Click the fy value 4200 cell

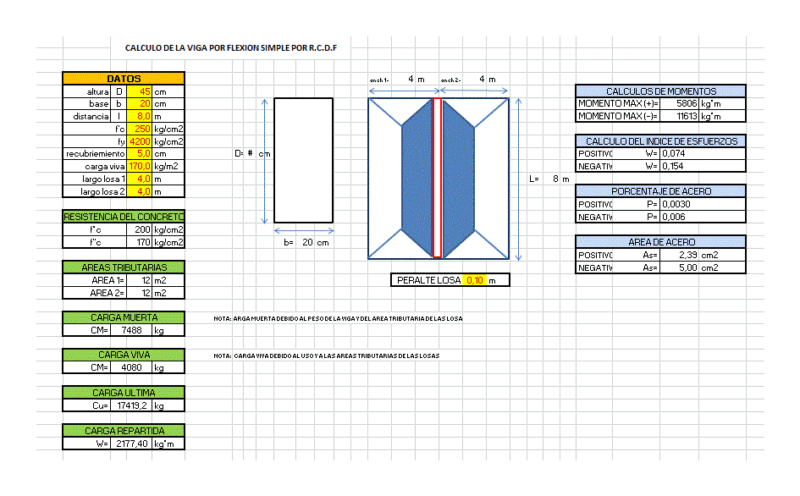pos(139,141)
